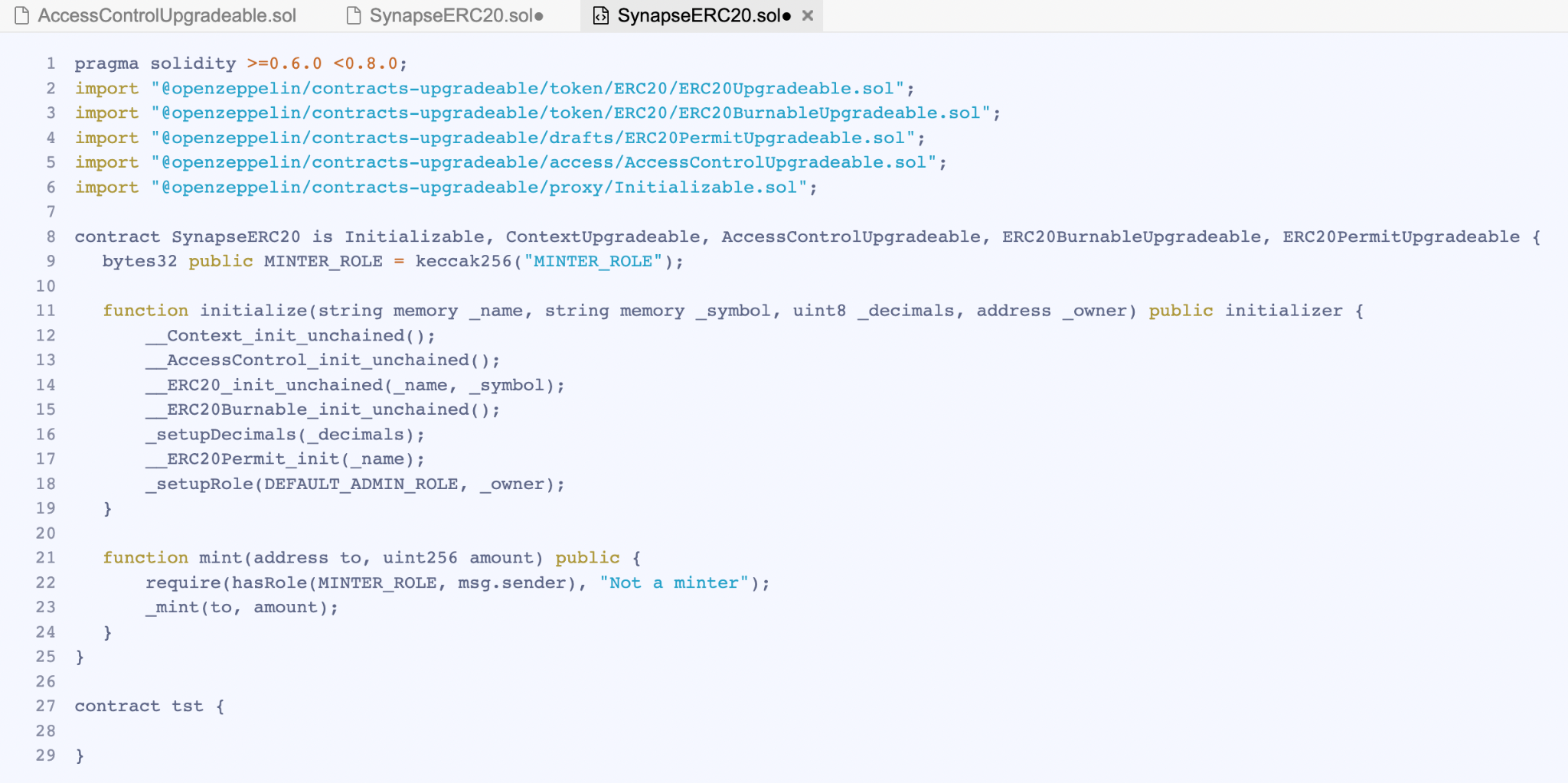The height and width of the screenshot is (783, 1568).
Task: Click the 'initializer' modifier on line 11
Action: pos(1283,311)
